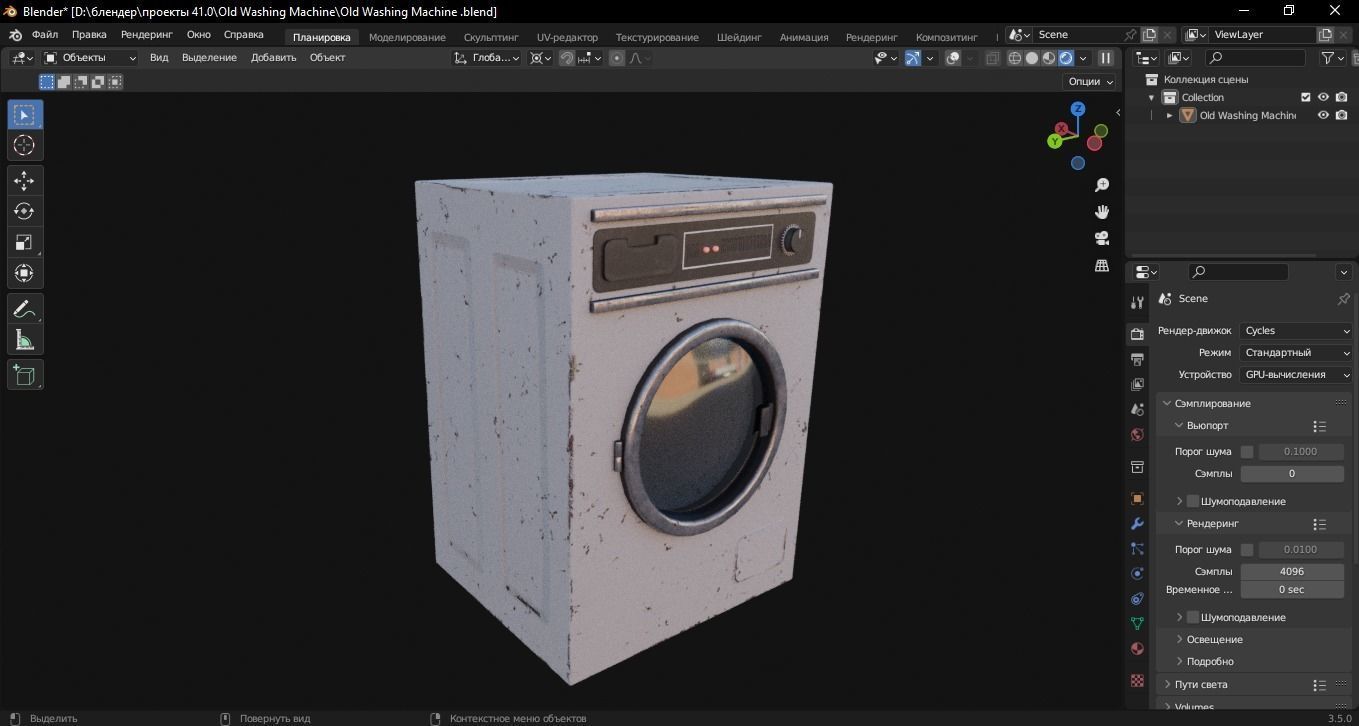The image size is (1359, 726).
Task: Click the pan view hand icon
Action: click(1102, 212)
